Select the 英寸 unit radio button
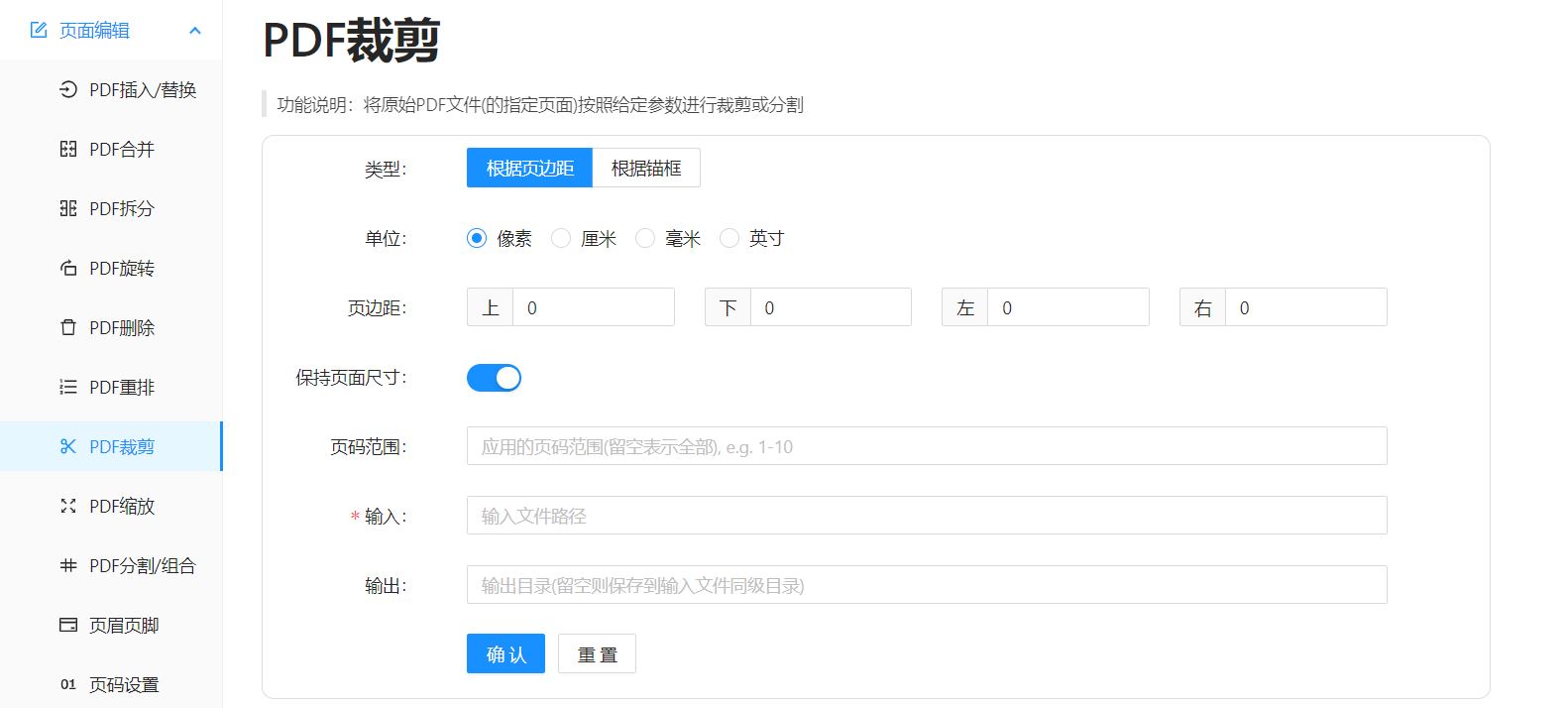 [729, 238]
